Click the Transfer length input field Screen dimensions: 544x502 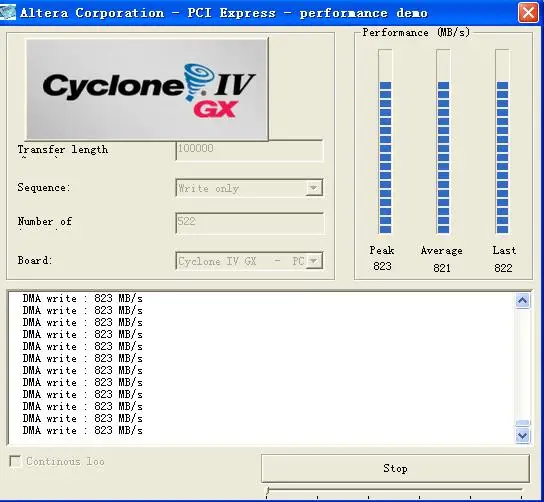[249, 151]
